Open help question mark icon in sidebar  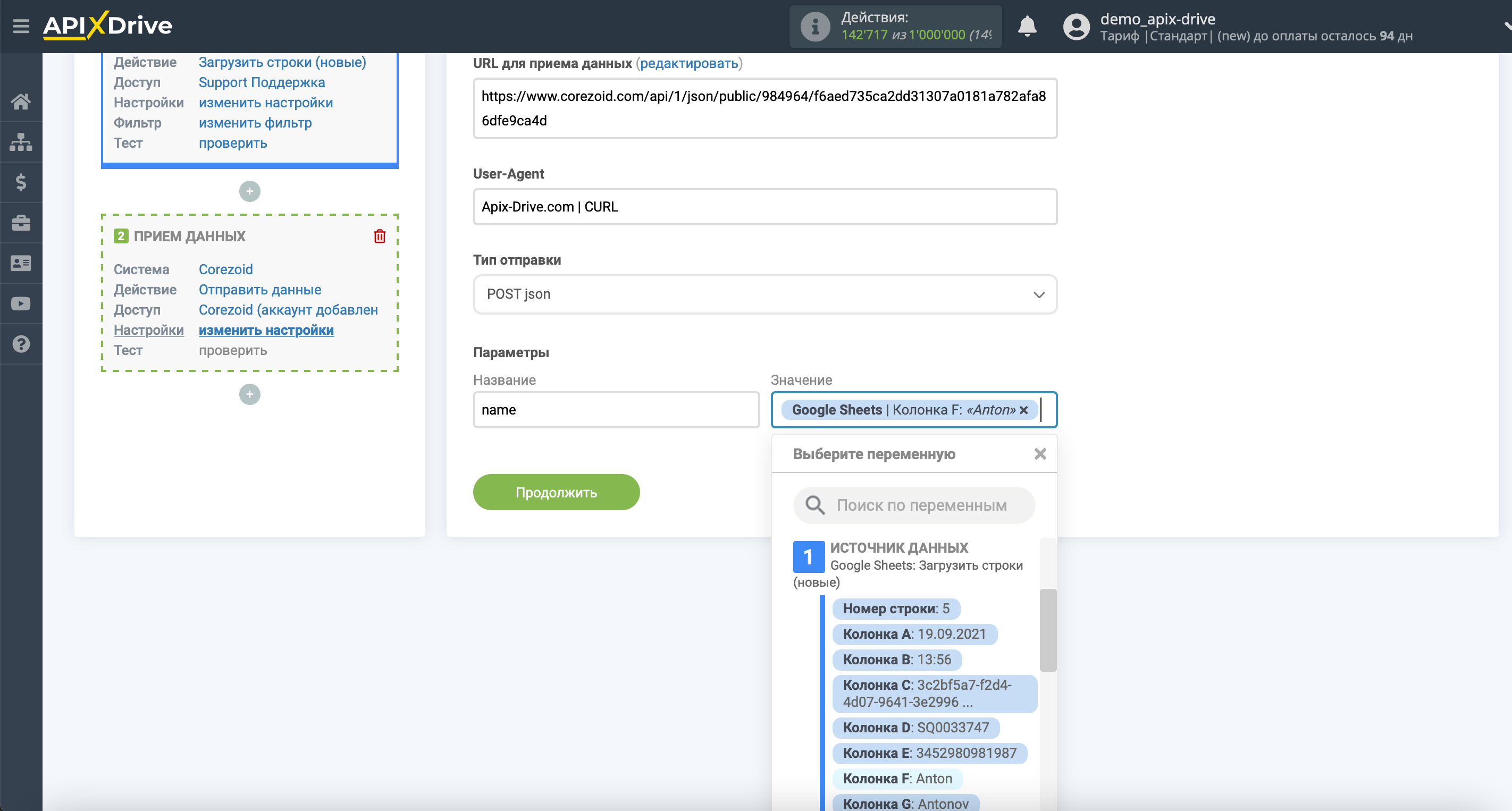[21, 344]
